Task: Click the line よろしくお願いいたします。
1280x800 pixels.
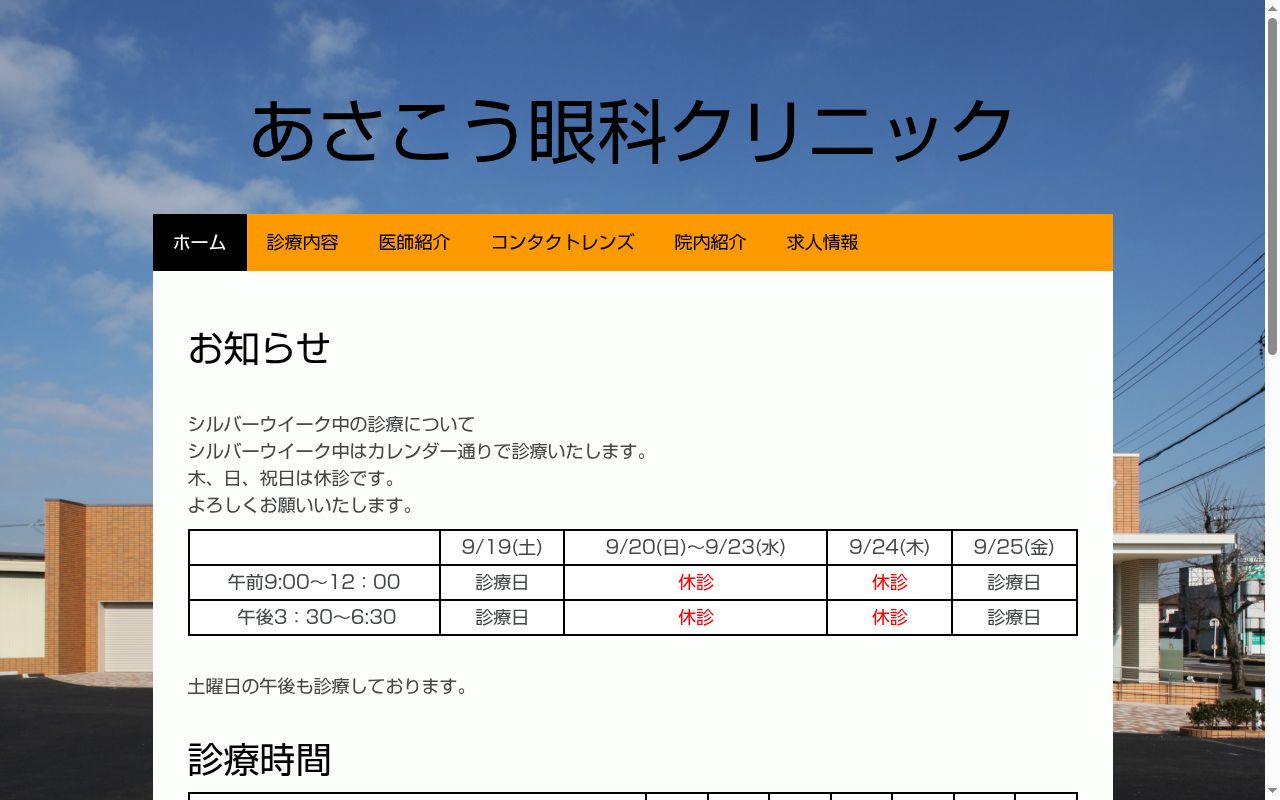Action: point(301,505)
